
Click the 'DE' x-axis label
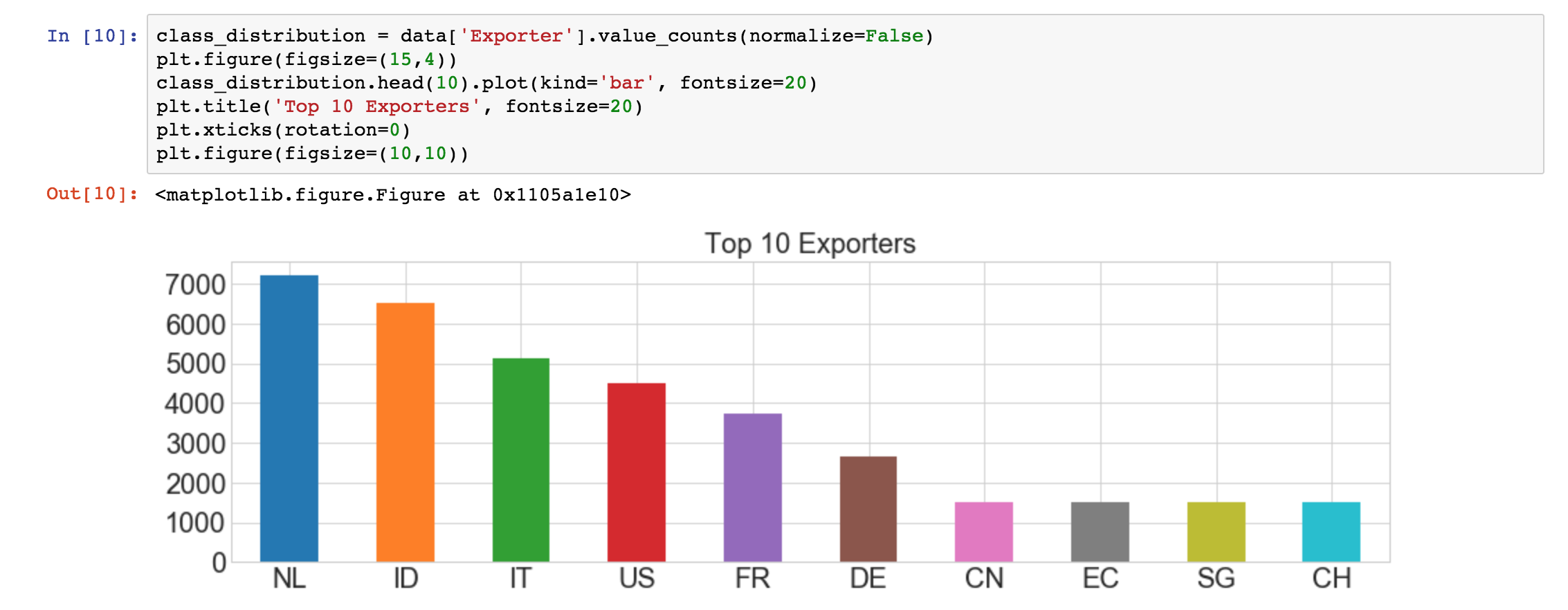coord(868,578)
